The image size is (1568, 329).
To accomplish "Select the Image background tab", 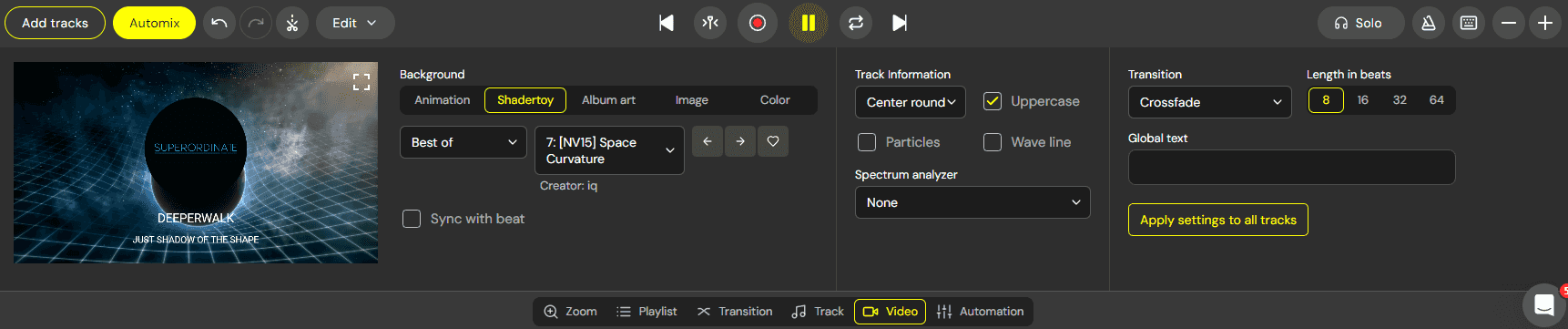I will coord(692,100).
